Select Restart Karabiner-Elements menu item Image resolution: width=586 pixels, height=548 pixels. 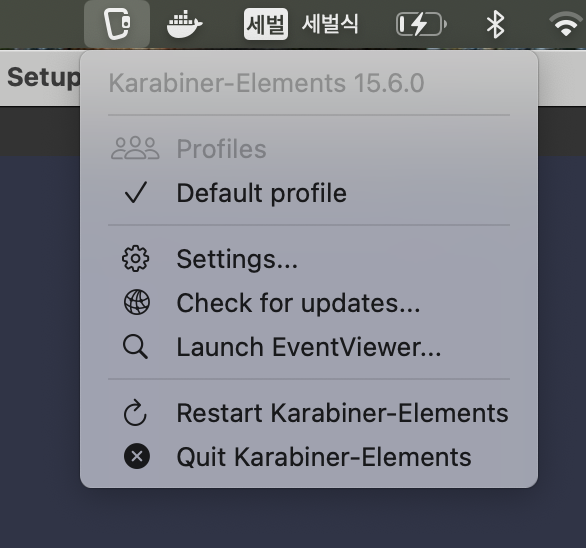309,413
